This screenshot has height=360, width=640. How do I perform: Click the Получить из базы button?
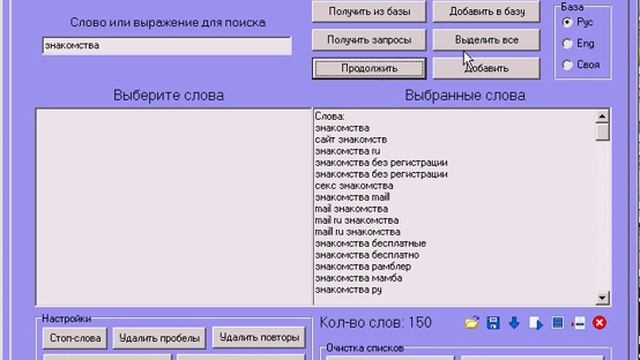tap(369, 11)
